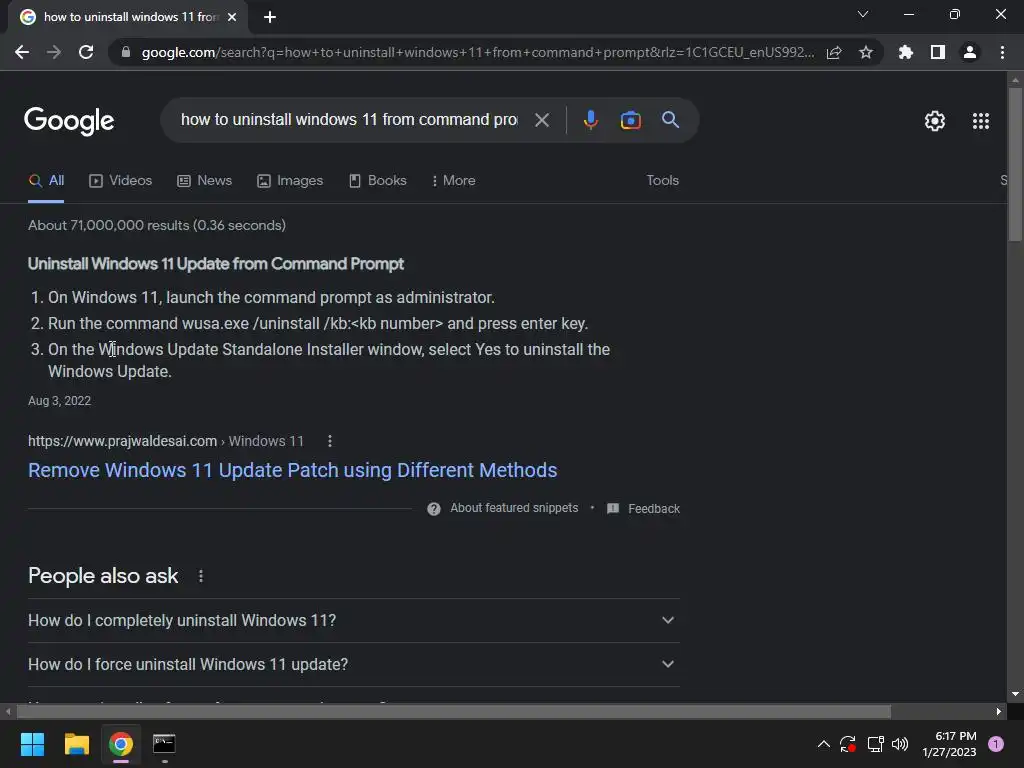Open People also ask options menu
This screenshot has height=768, width=1024.
[x=200, y=576]
